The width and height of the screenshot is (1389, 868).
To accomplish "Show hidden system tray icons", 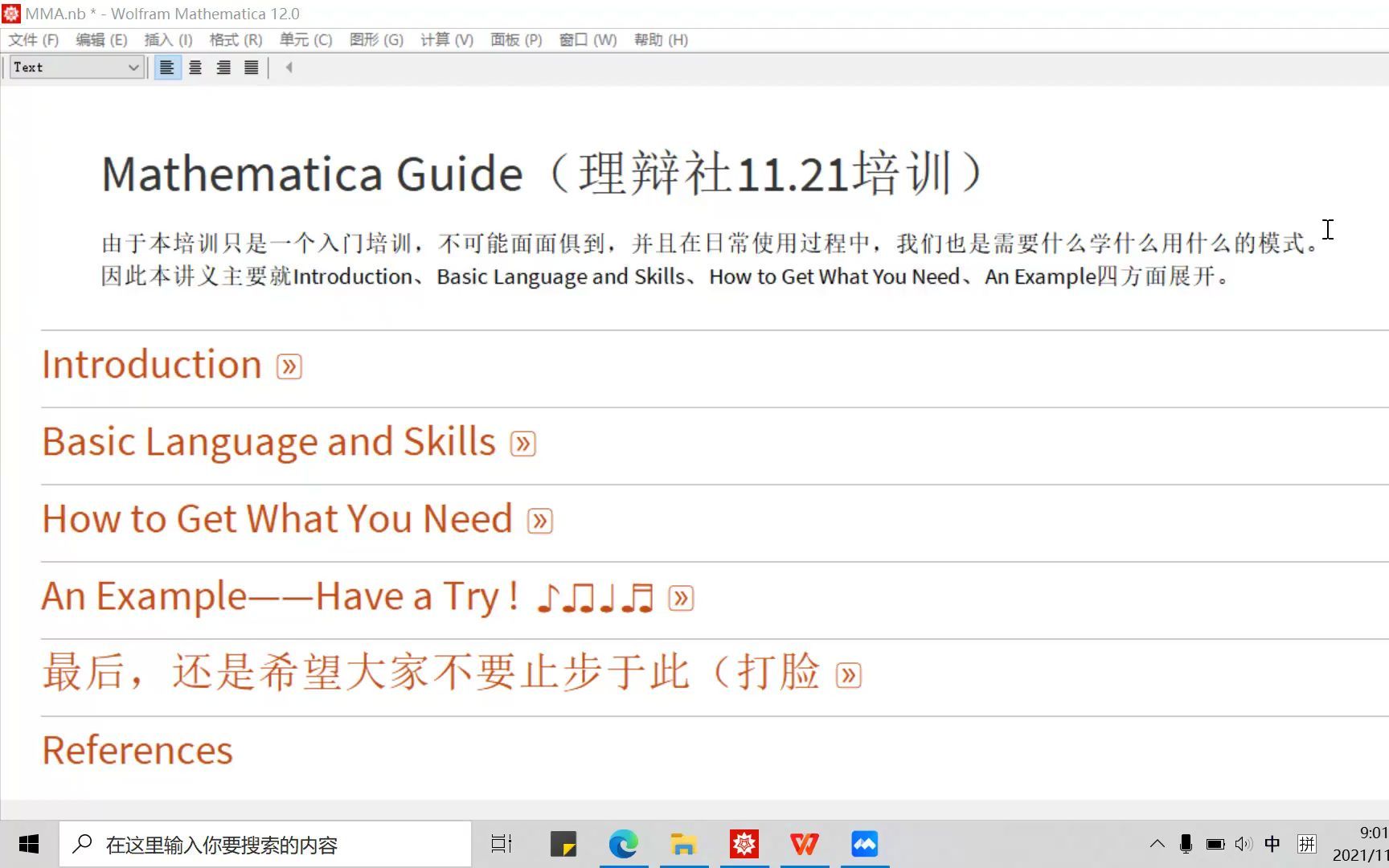I will 1157,844.
